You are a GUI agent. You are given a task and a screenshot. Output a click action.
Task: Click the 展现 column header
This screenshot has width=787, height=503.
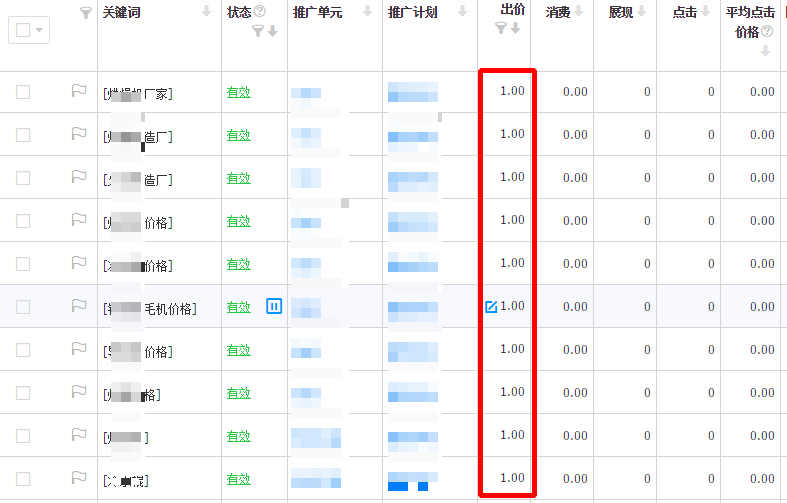click(x=620, y=12)
